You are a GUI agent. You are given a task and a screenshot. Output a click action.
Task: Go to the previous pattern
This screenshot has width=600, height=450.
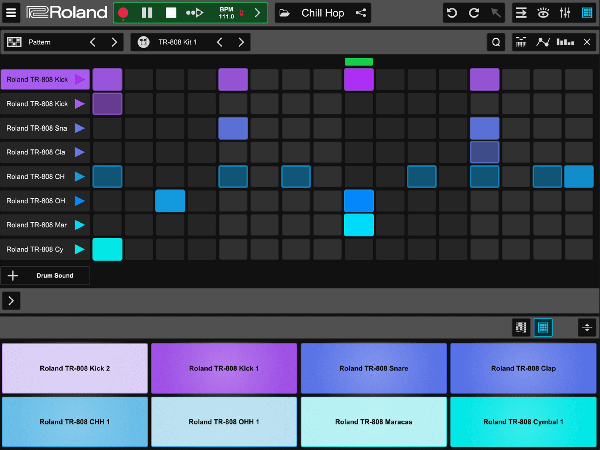pos(93,42)
